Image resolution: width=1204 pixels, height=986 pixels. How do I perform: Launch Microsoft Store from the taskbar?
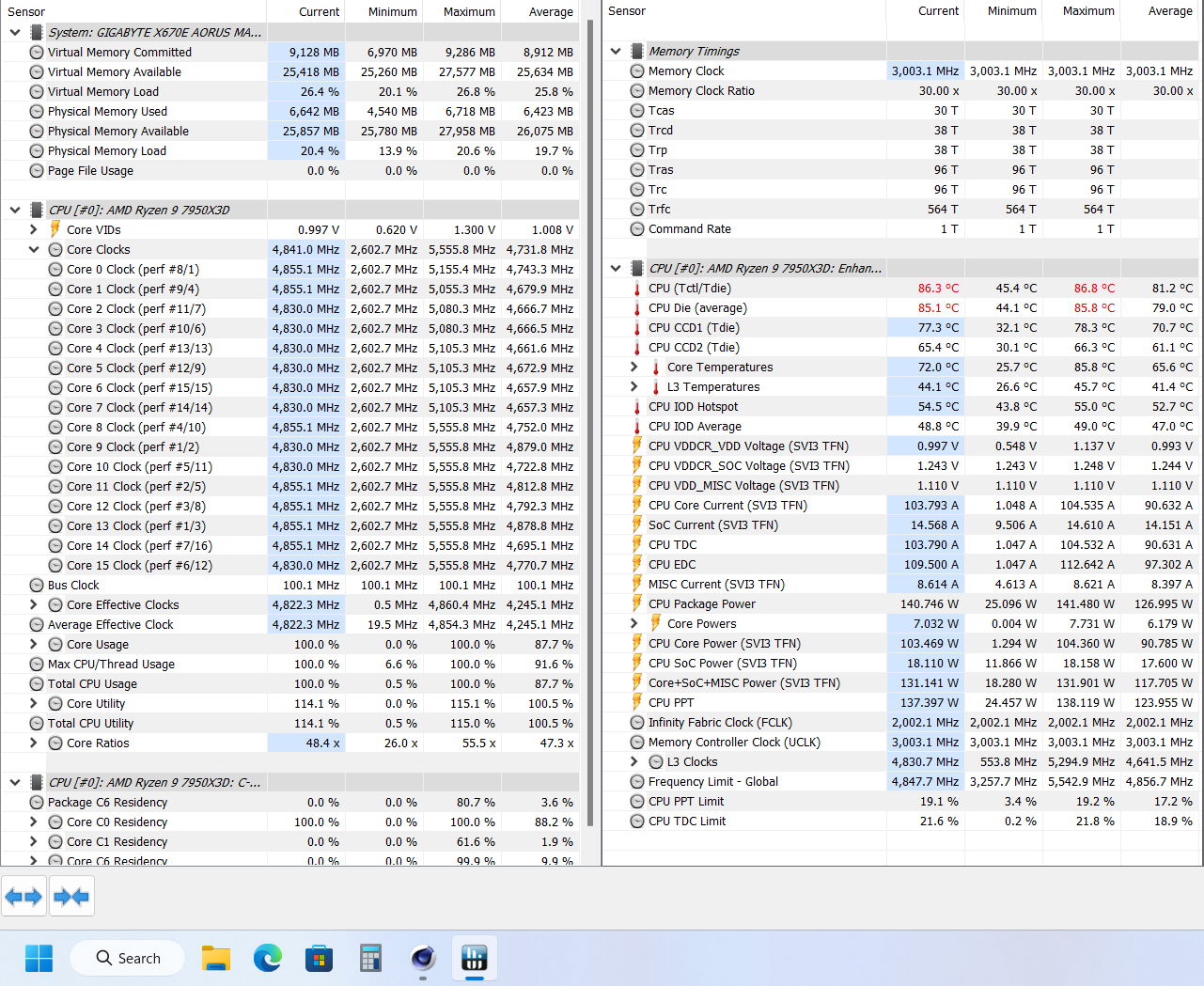tap(320, 958)
